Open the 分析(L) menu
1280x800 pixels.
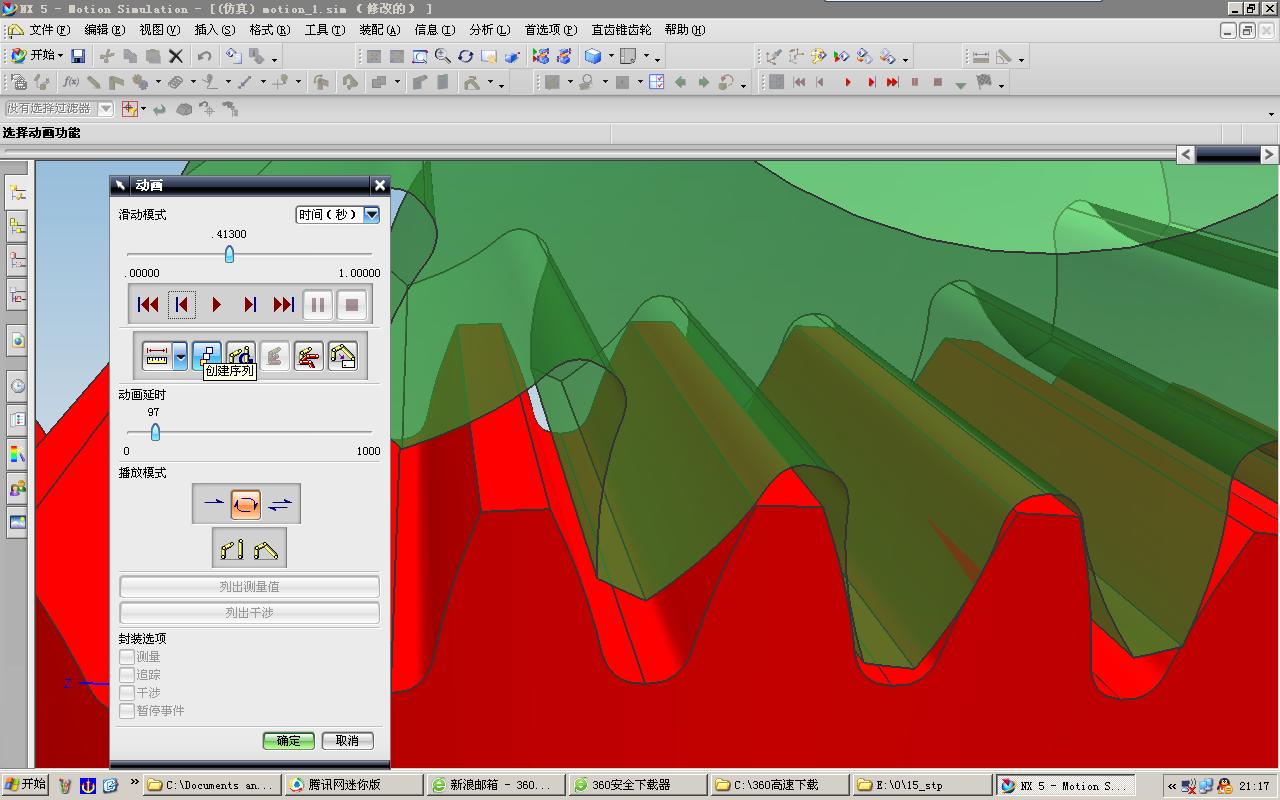(x=489, y=30)
